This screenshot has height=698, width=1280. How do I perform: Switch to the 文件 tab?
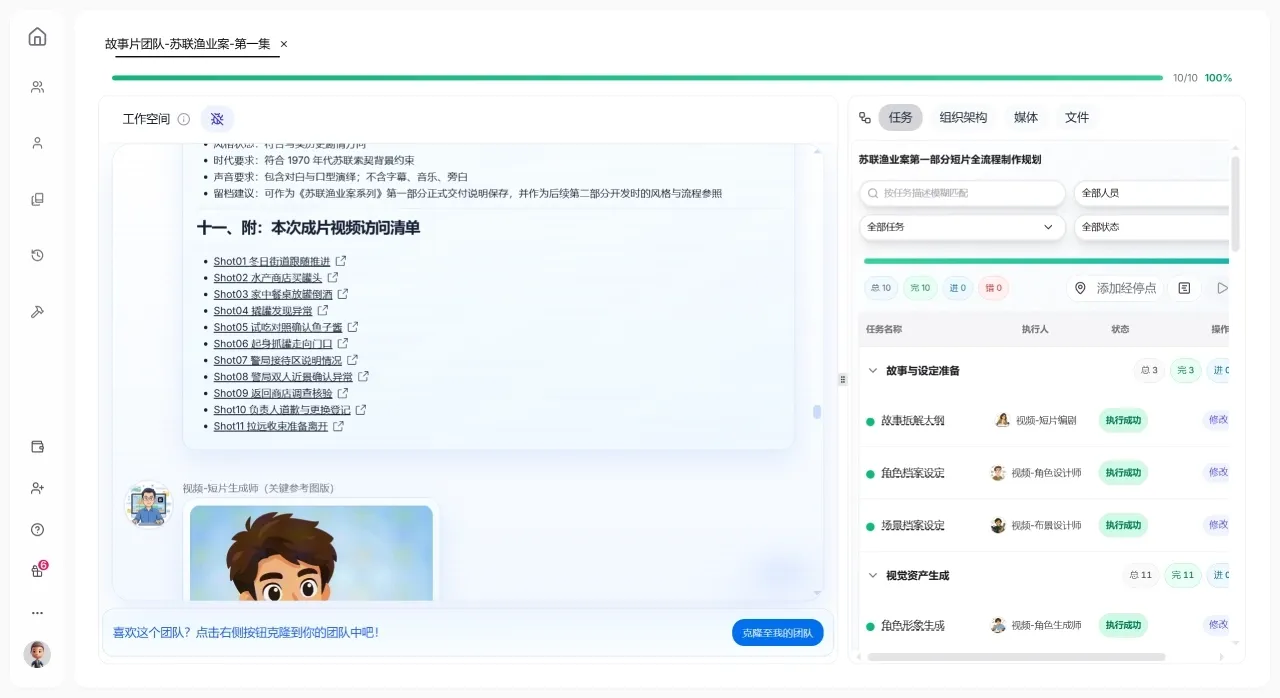click(1077, 118)
